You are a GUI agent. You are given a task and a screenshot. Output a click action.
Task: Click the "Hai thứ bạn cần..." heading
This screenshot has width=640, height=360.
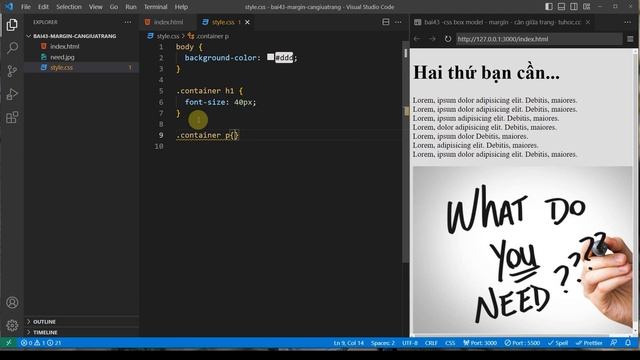tap(486, 73)
